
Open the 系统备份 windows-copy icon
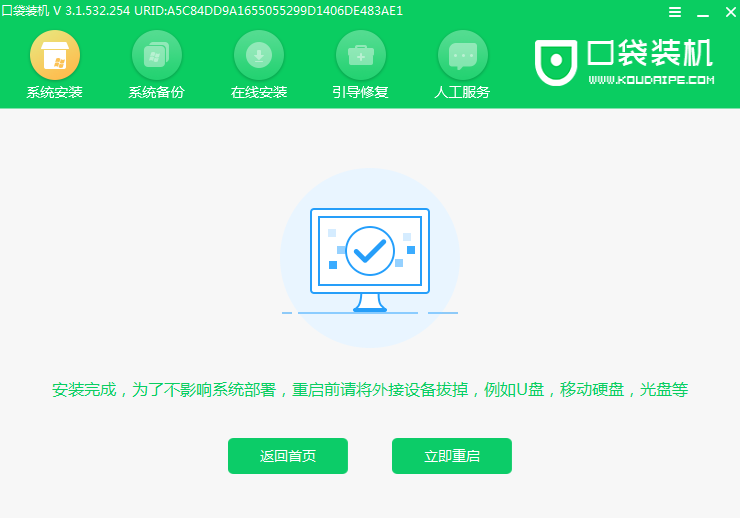(x=157, y=55)
